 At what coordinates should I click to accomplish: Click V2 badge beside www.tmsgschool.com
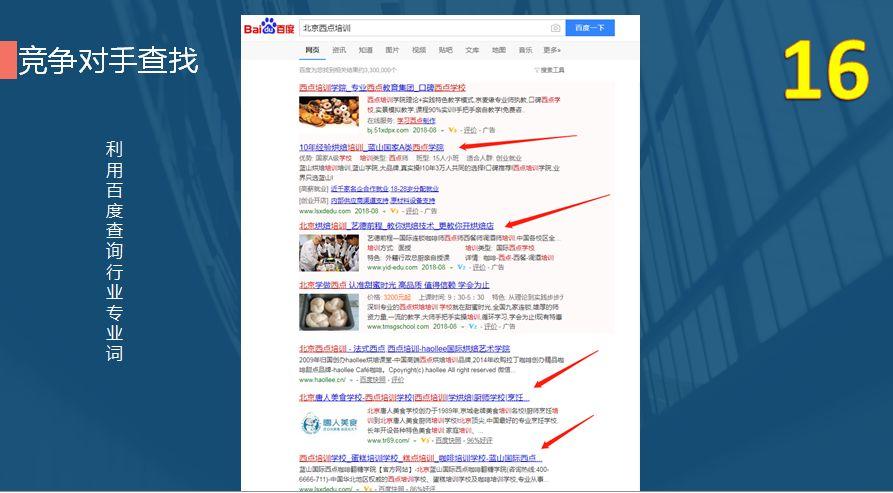[473, 327]
